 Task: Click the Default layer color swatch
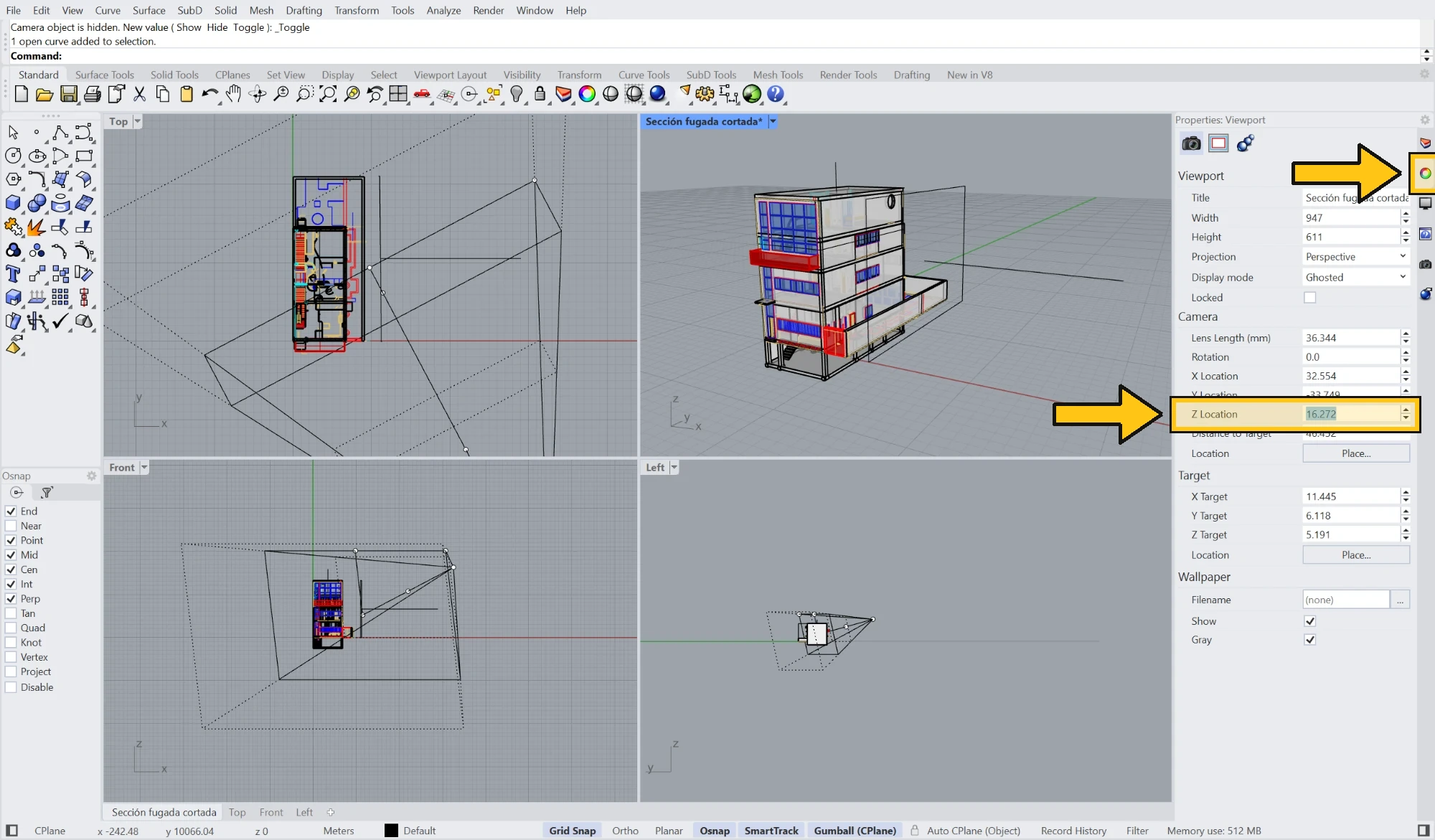pos(391,831)
